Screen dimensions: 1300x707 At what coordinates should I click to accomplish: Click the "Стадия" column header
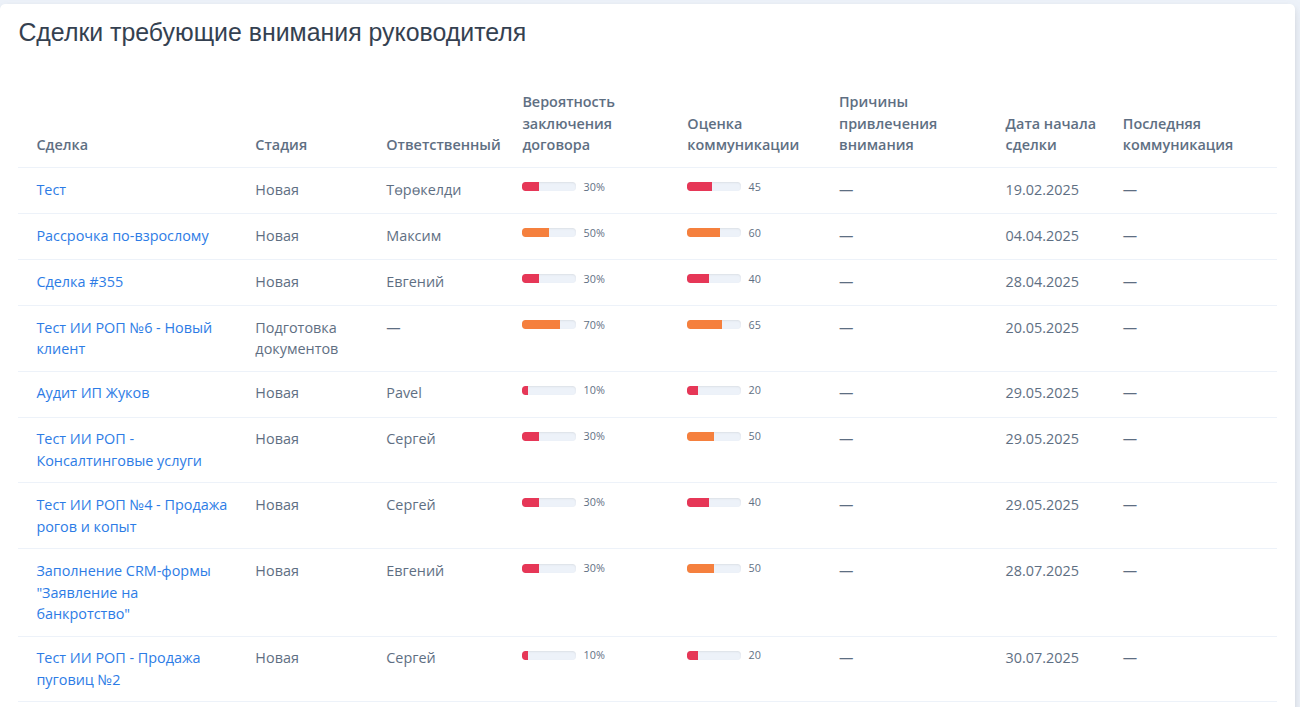point(281,145)
